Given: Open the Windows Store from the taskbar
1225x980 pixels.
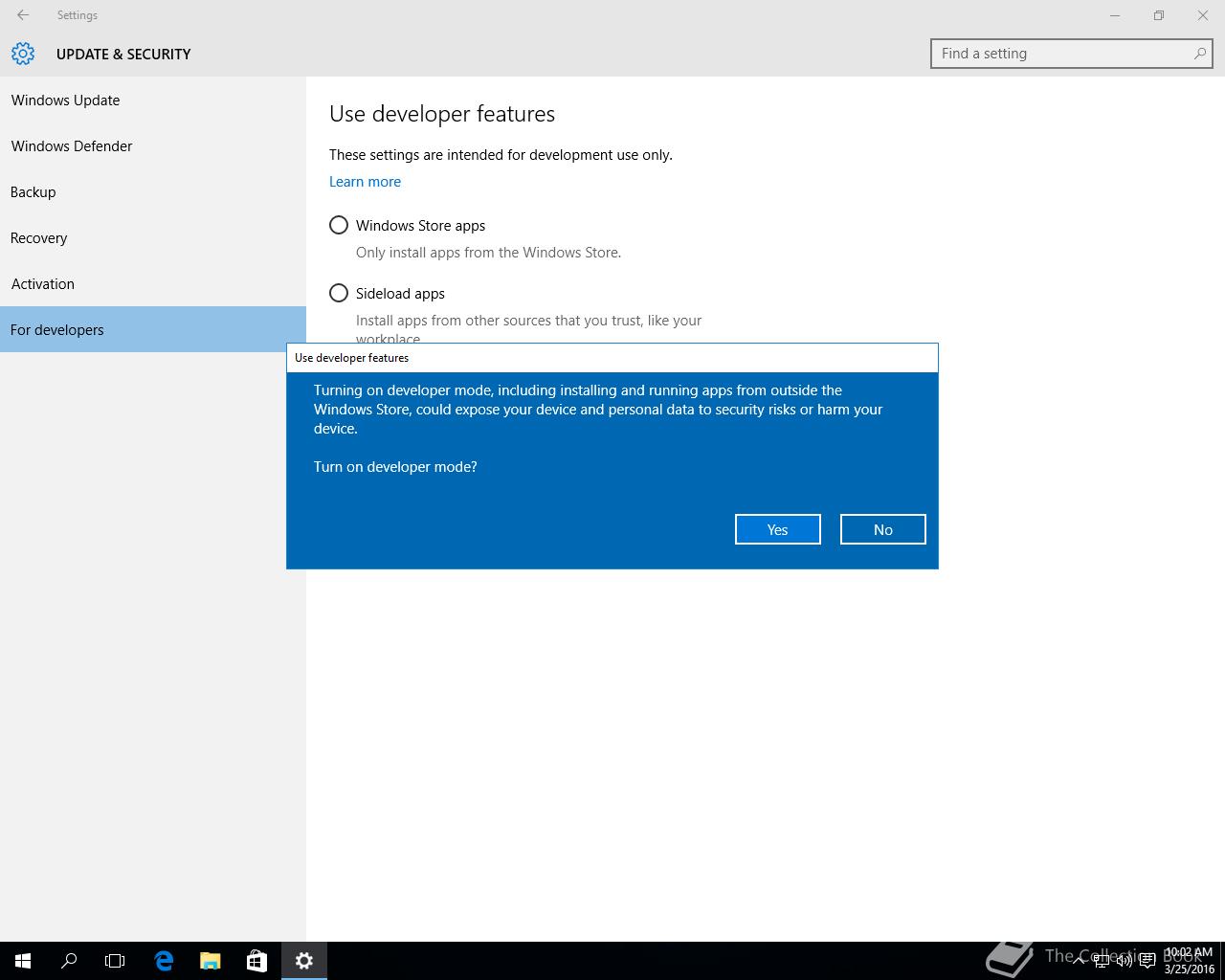Looking at the screenshot, I should click(256, 961).
